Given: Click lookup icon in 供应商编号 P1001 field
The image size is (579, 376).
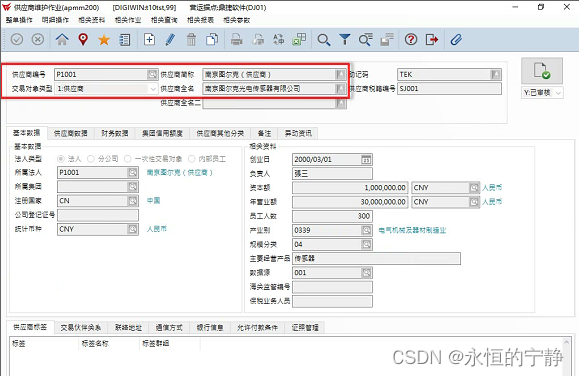Looking at the screenshot, I should pos(152,74).
